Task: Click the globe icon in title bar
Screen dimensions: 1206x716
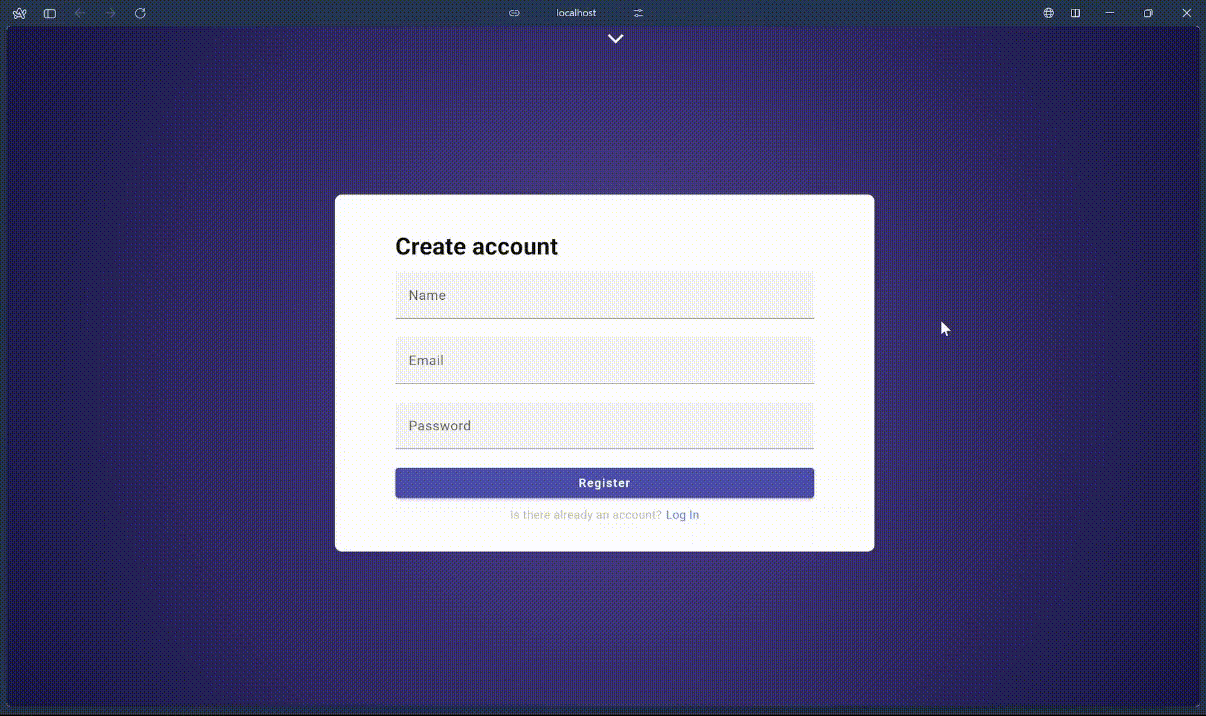Action: click(1049, 13)
